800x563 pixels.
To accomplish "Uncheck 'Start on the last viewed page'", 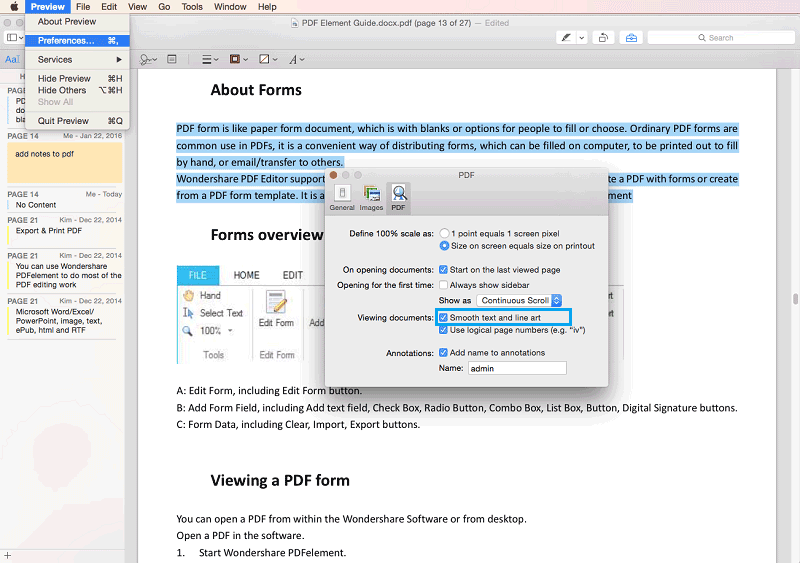I will pos(443,270).
